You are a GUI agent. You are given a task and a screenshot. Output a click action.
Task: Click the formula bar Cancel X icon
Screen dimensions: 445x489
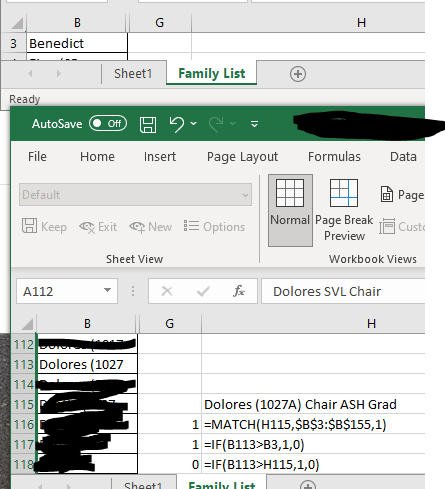(167, 291)
